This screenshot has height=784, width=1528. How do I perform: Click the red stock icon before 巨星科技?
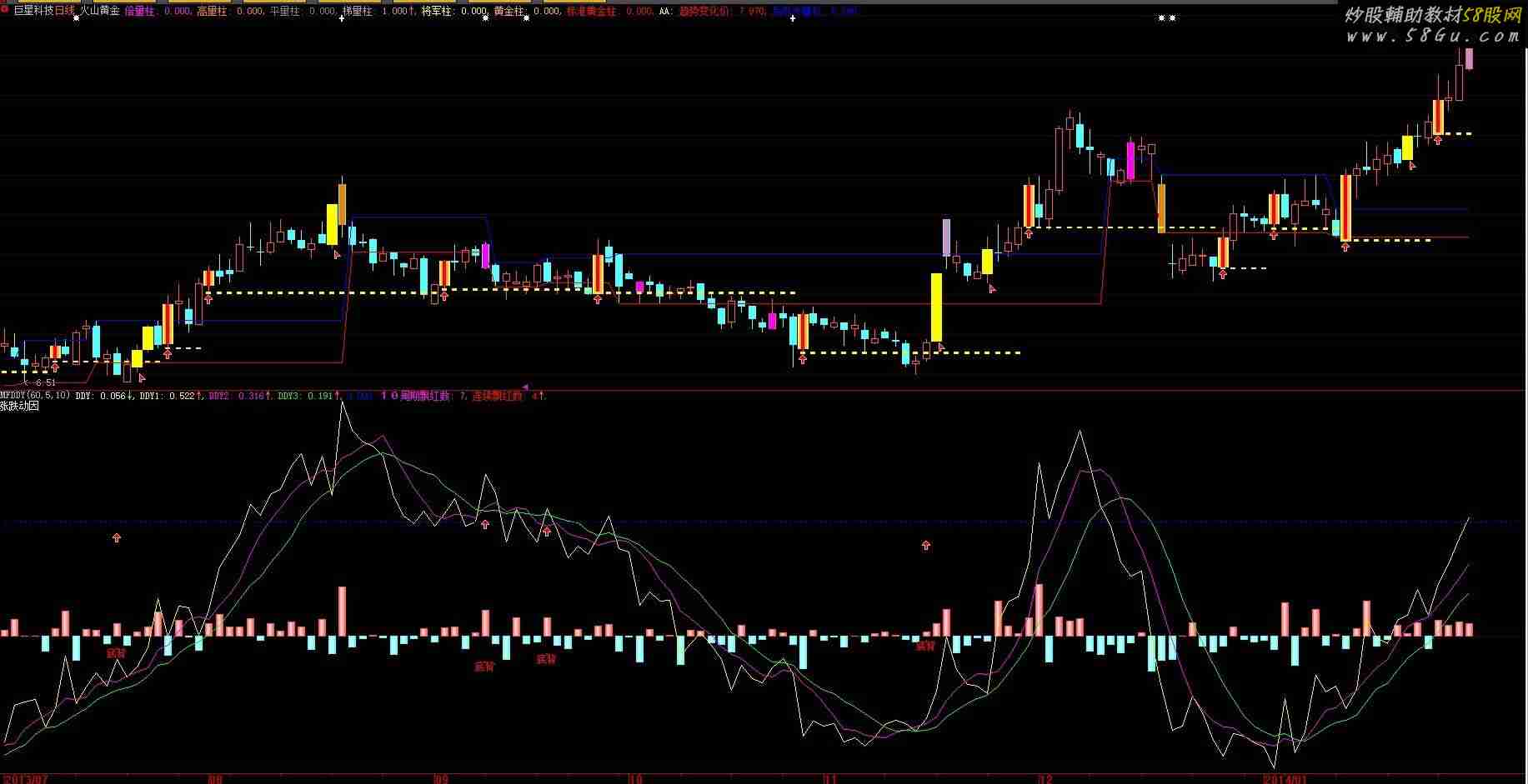coord(5,11)
